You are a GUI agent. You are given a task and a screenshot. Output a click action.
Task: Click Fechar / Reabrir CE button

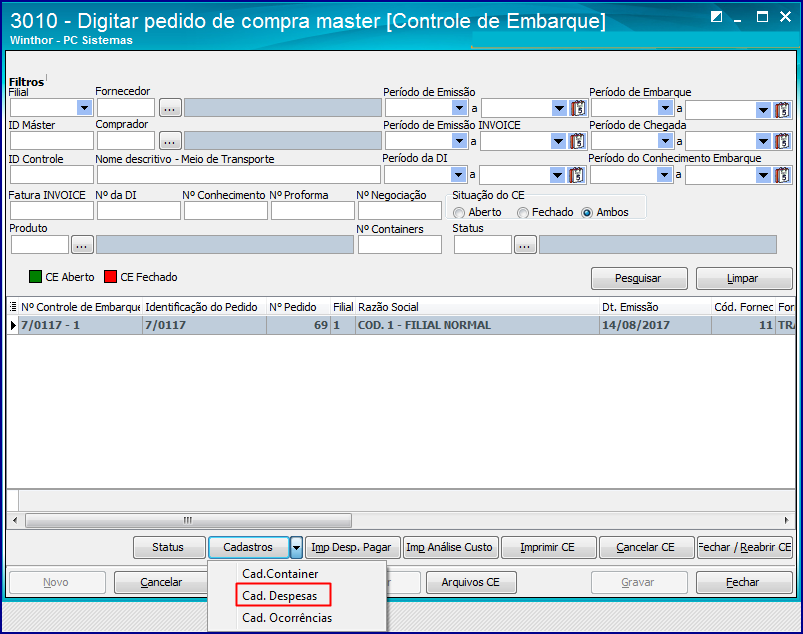[745, 547]
